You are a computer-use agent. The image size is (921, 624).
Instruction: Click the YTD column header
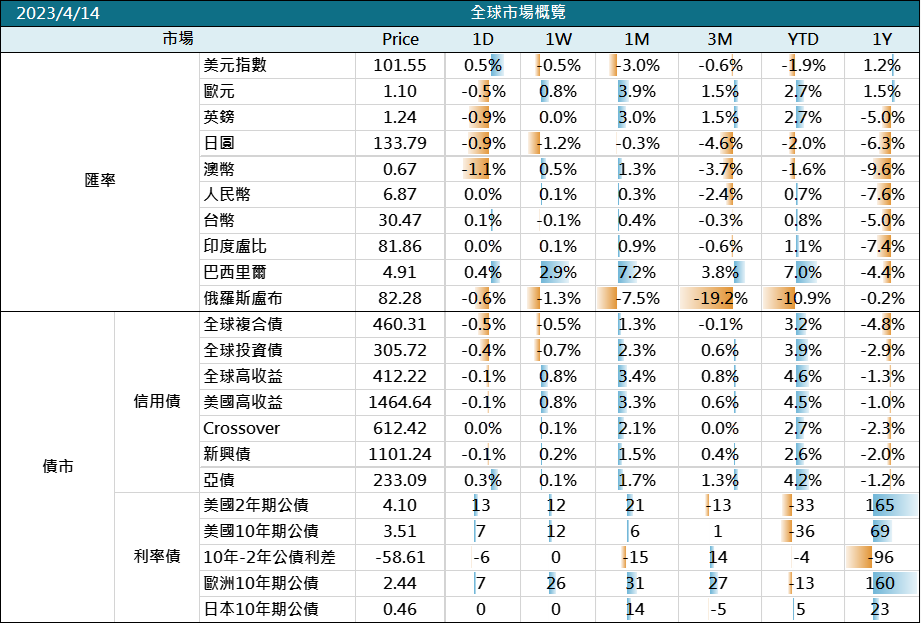tap(803, 39)
